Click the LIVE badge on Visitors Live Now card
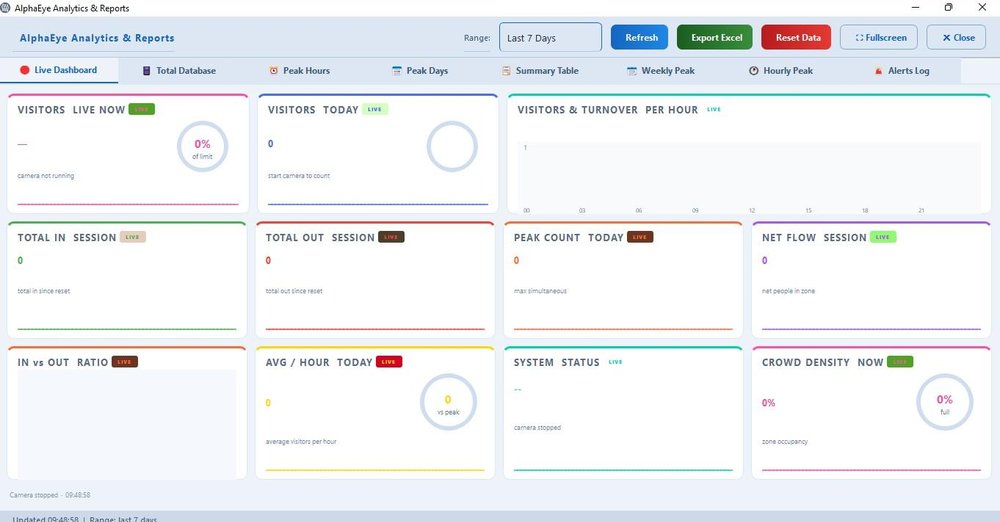1000x522 pixels. tap(142, 109)
